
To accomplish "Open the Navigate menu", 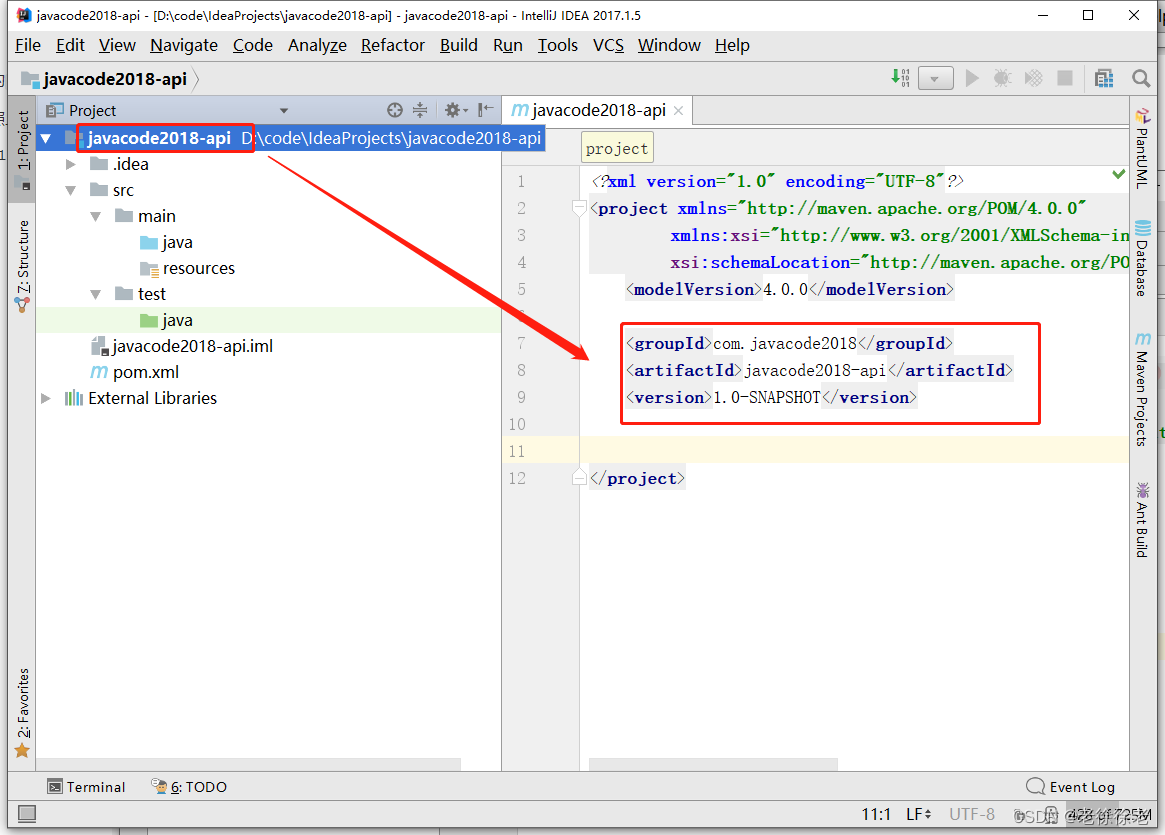I will coord(184,45).
